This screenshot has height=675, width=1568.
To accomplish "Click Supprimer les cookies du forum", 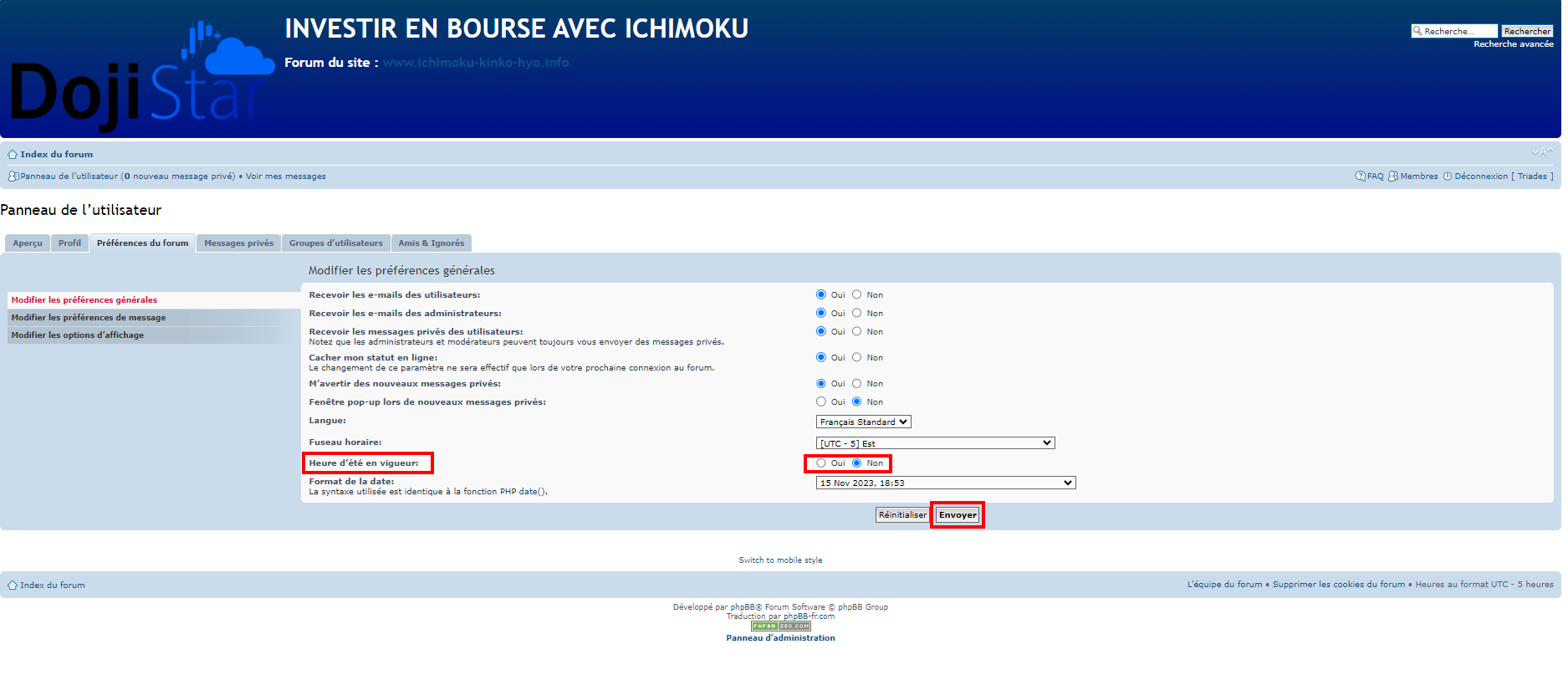I will [x=1339, y=585].
